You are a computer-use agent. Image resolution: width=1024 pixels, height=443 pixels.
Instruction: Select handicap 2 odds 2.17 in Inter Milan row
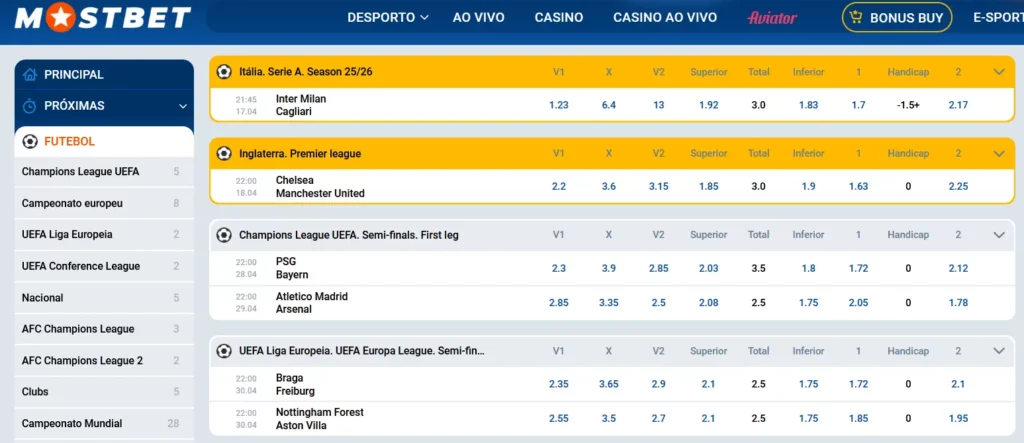click(958, 105)
